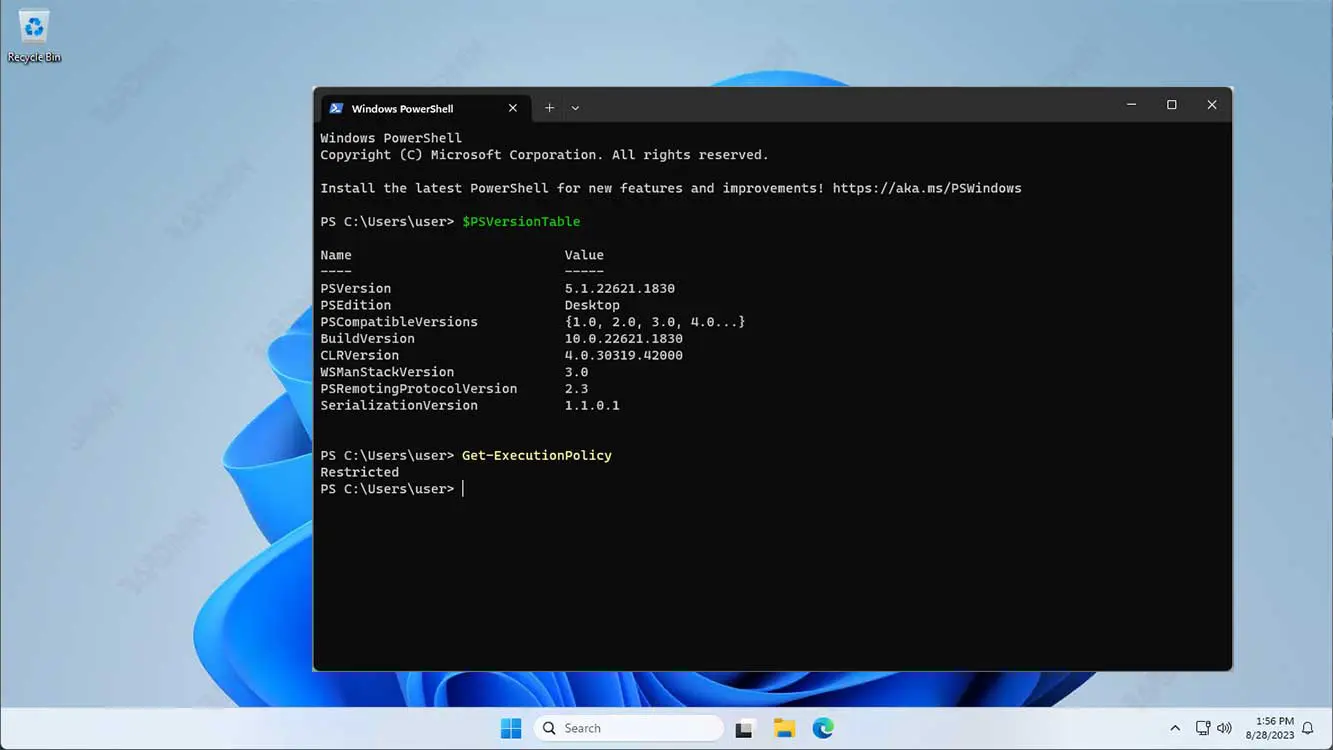Viewport: 1333px width, 750px height.
Task: Click the Value column header
Action: pyautogui.click(x=584, y=255)
